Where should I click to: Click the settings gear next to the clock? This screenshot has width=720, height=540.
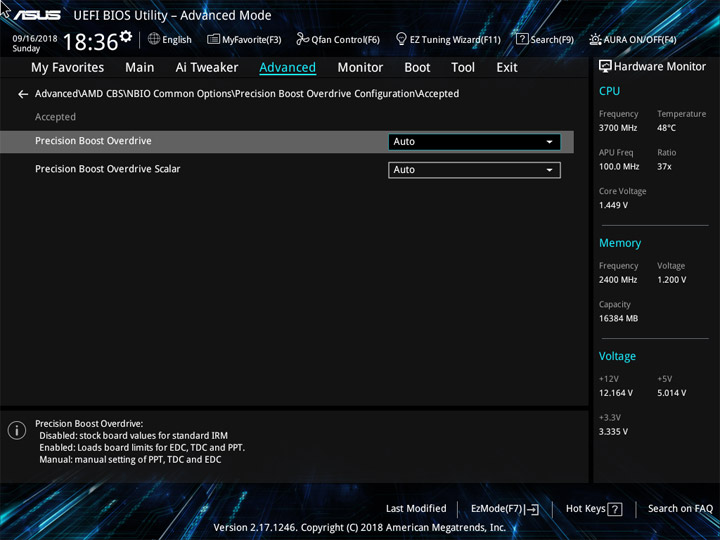tap(125, 36)
